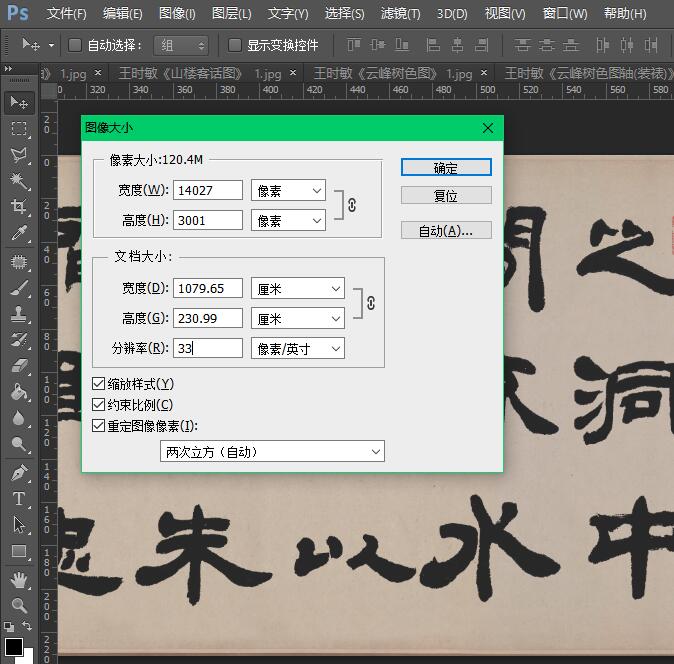The image size is (674, 664).
Task: Toggle pixel dimensions constrain link icon
Action: (352, 205)
